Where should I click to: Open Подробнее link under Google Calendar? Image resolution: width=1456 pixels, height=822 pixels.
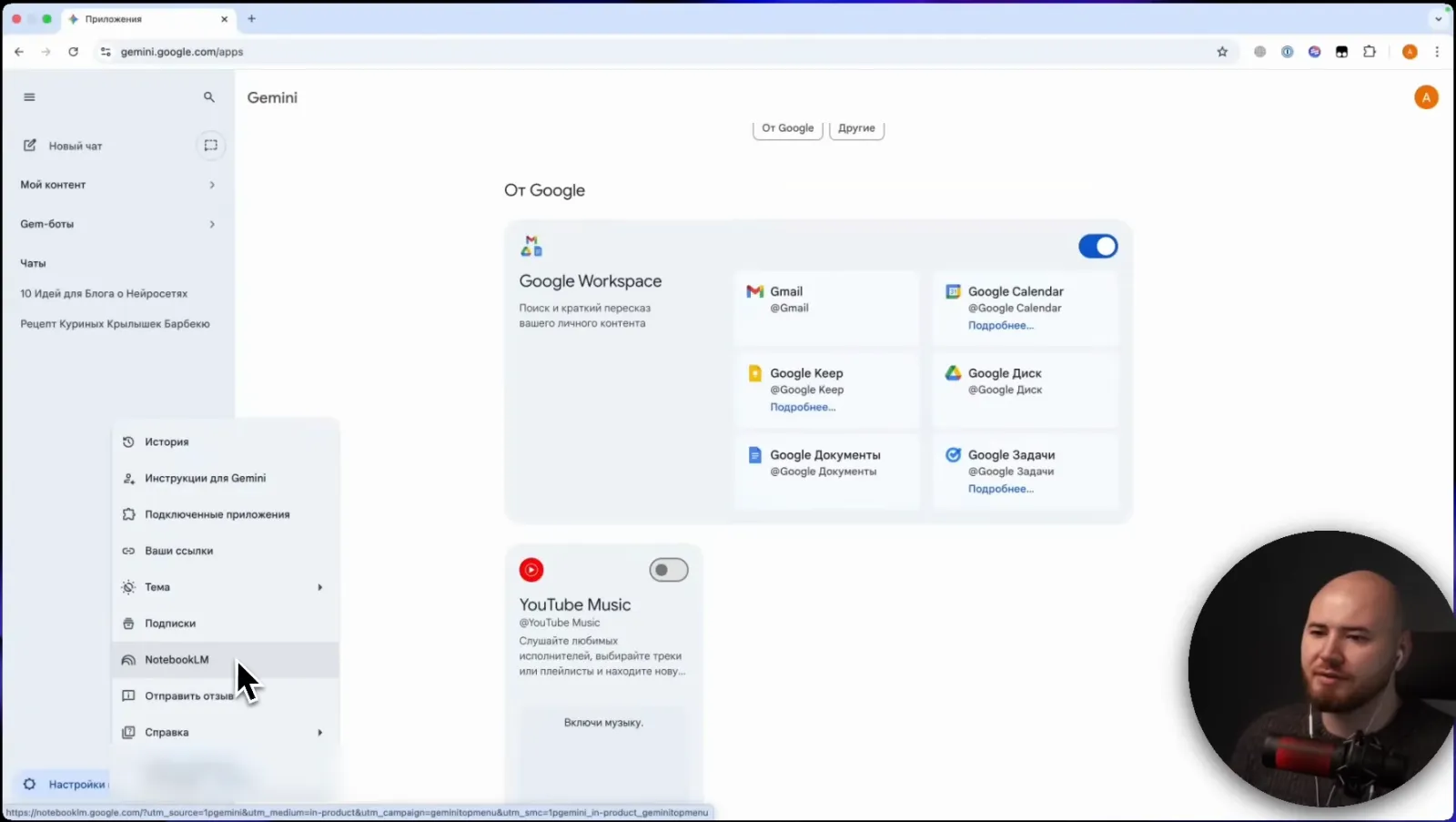coord(1000,326)
